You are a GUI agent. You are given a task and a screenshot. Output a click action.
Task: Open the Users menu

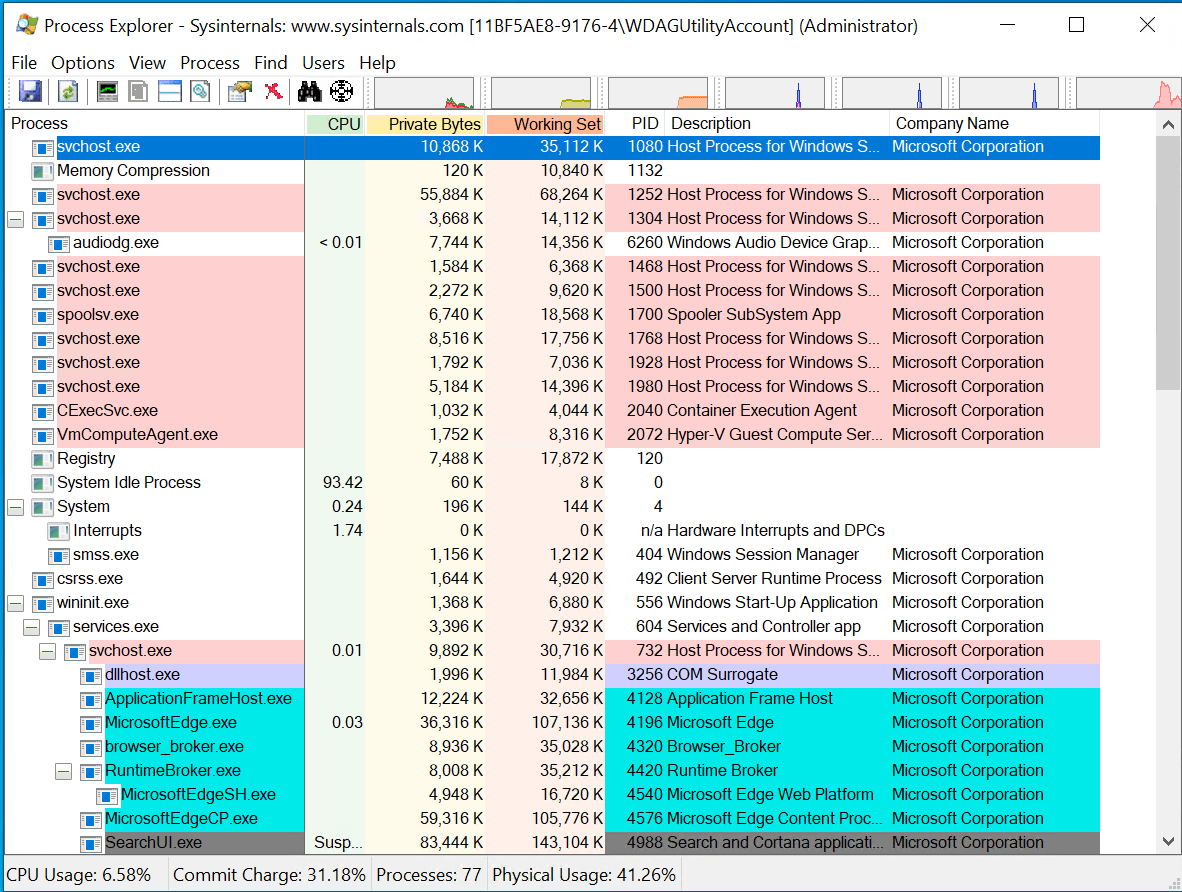point(323,63)
